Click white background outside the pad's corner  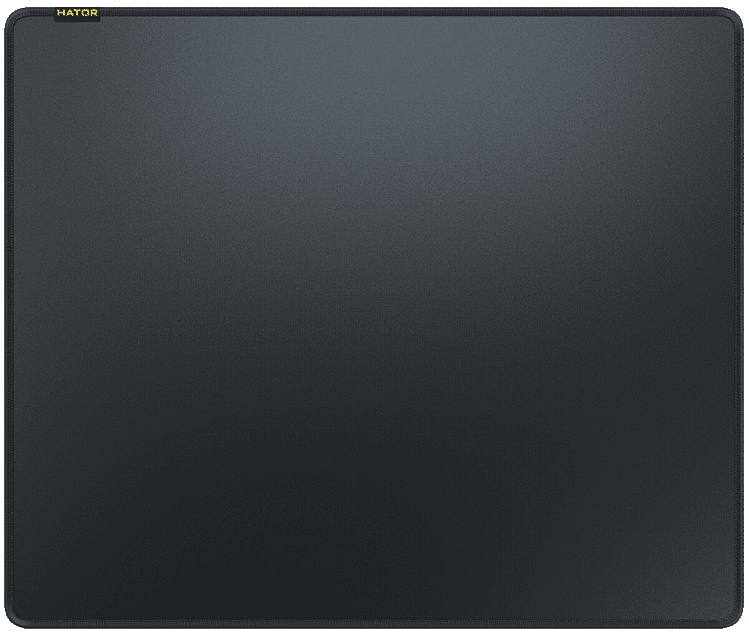(2, 2)
